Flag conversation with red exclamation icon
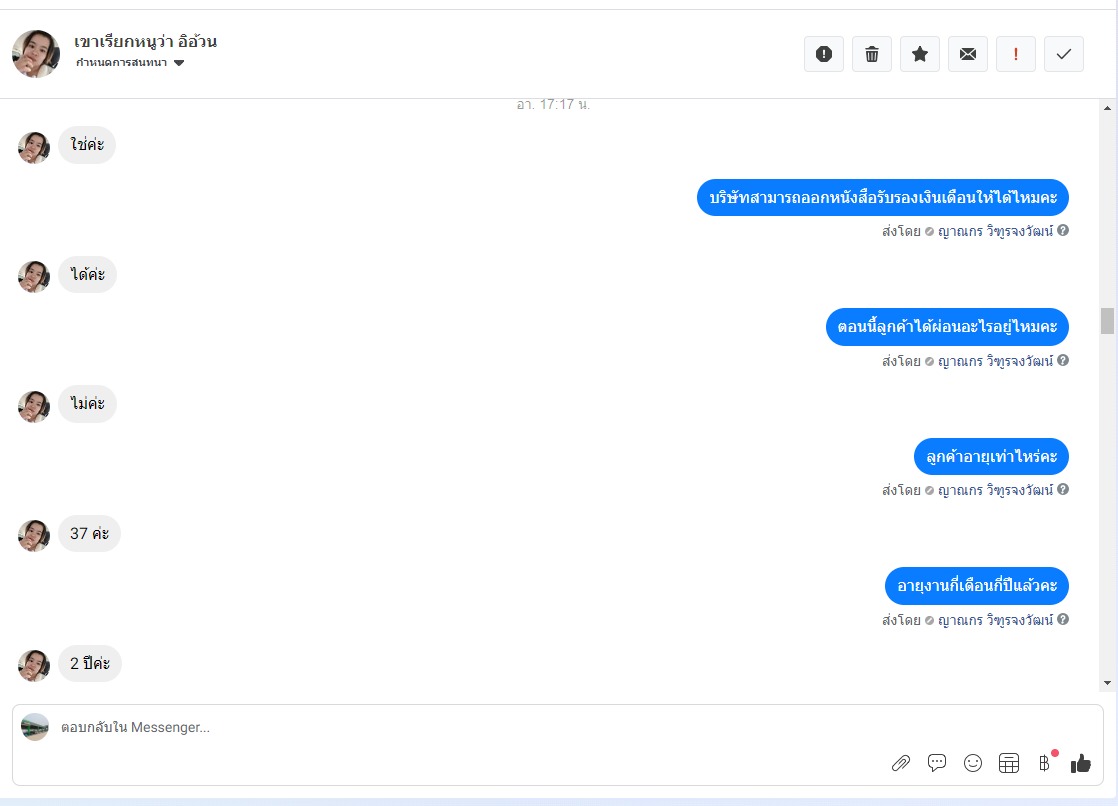 [1015, 54]
